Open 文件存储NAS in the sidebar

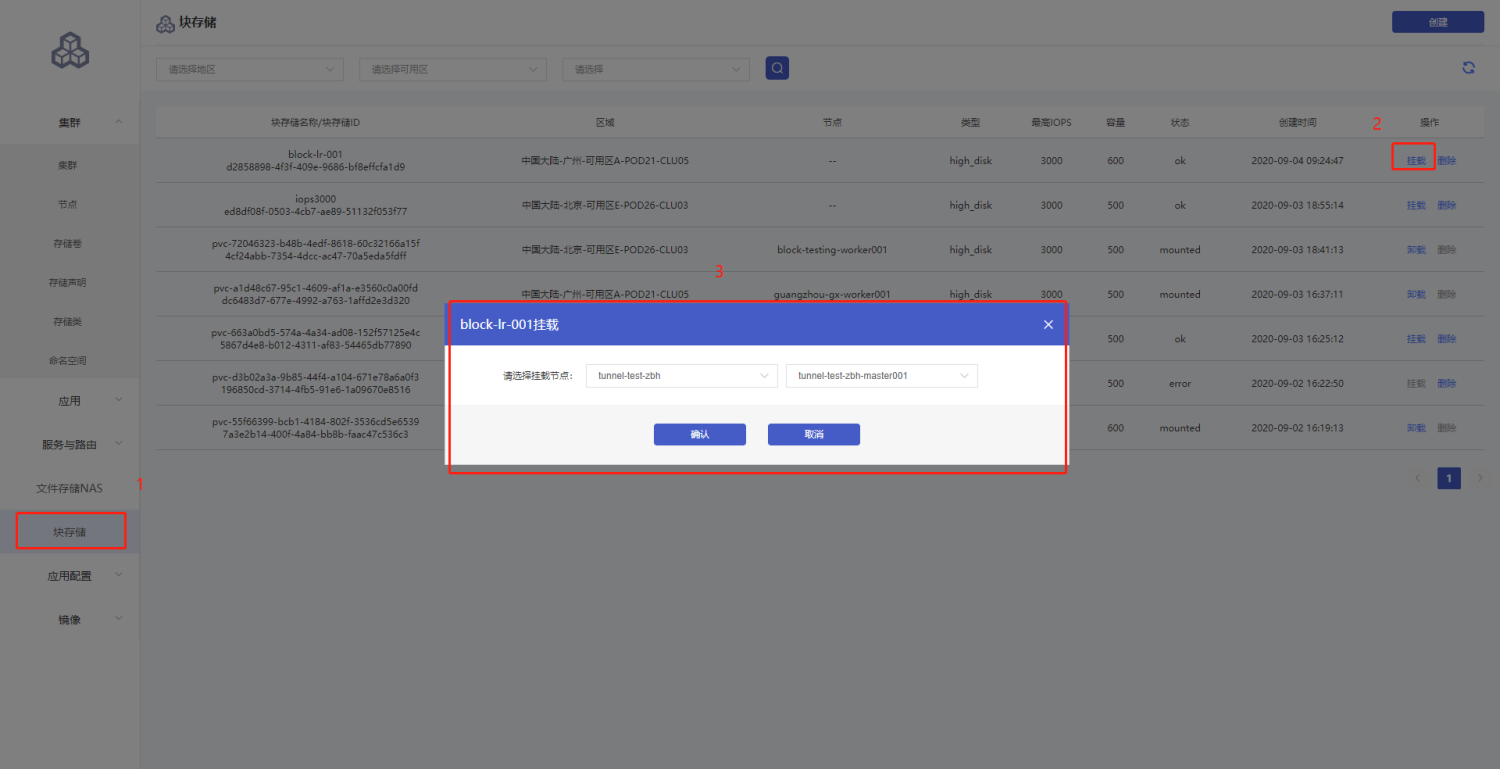pos(70,488)
